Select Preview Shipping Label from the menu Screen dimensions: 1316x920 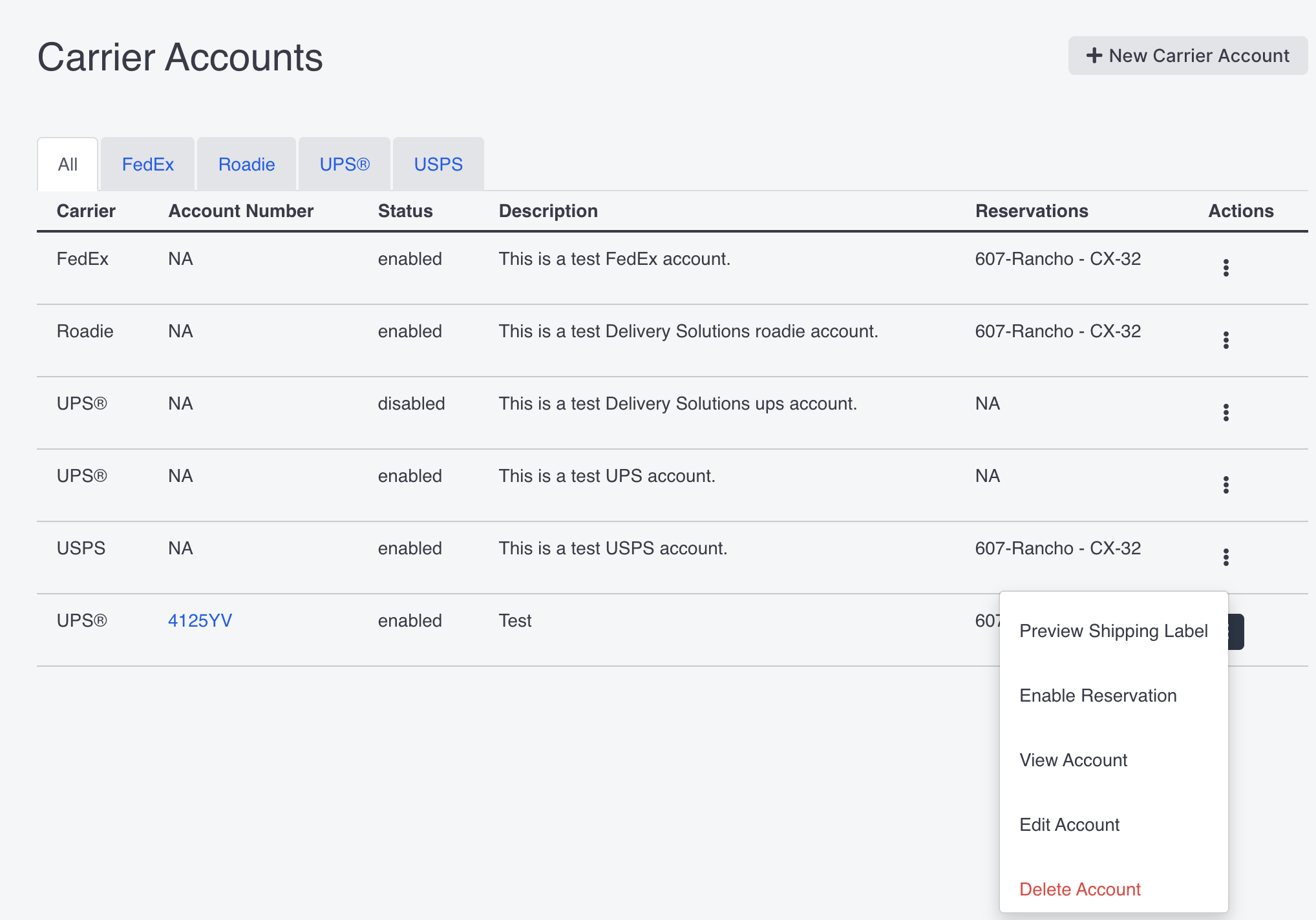pyautogui.click(x=1114, y=631)
